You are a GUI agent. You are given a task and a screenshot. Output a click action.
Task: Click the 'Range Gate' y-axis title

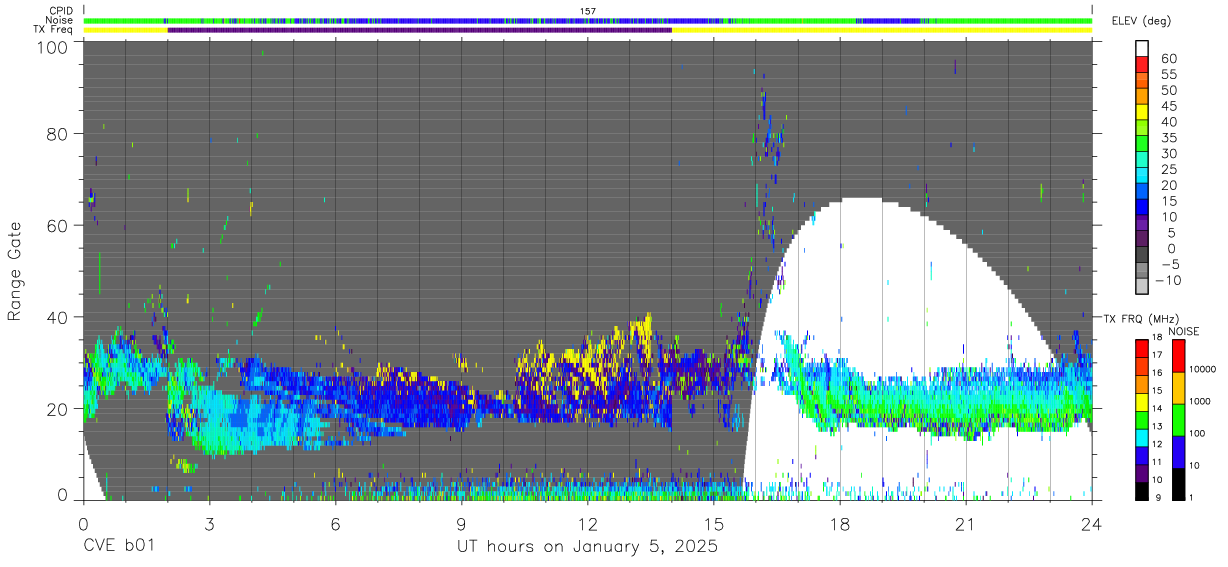(x=15, y=272)
